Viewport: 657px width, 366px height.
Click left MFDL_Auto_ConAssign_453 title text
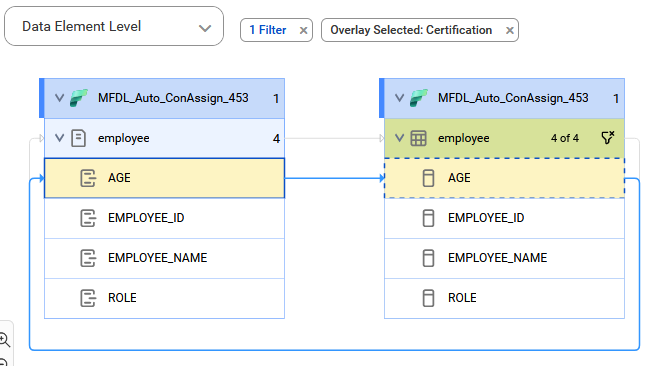(x=173, y=98)
